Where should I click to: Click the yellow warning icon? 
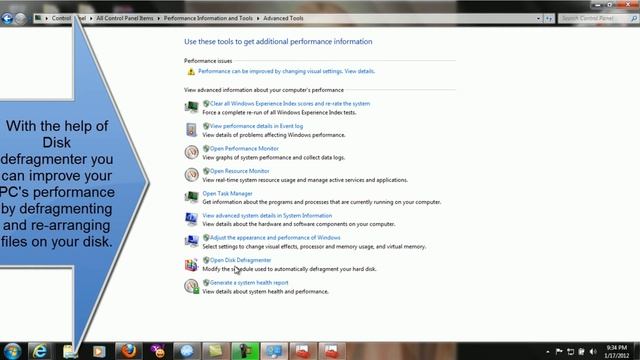tap(191, 72)
